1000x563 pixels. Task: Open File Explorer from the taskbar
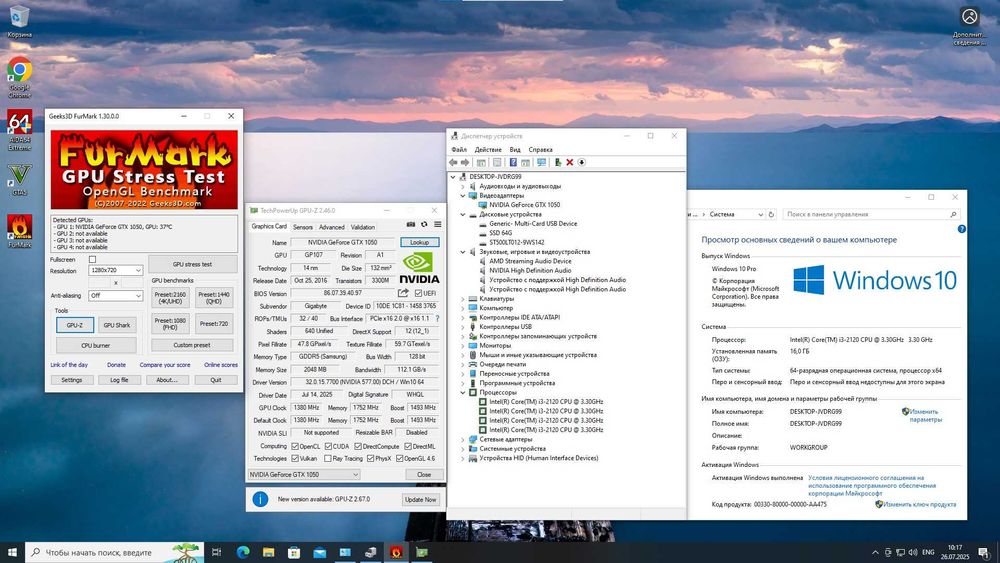coord(268,552)
